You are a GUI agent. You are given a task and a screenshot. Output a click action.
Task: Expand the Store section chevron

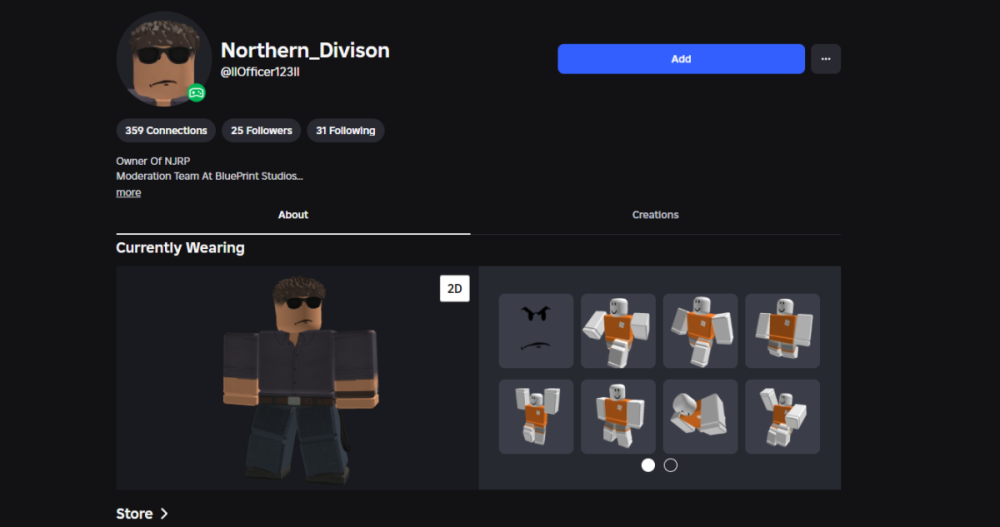pyautogui.click(x=164, y=514)
